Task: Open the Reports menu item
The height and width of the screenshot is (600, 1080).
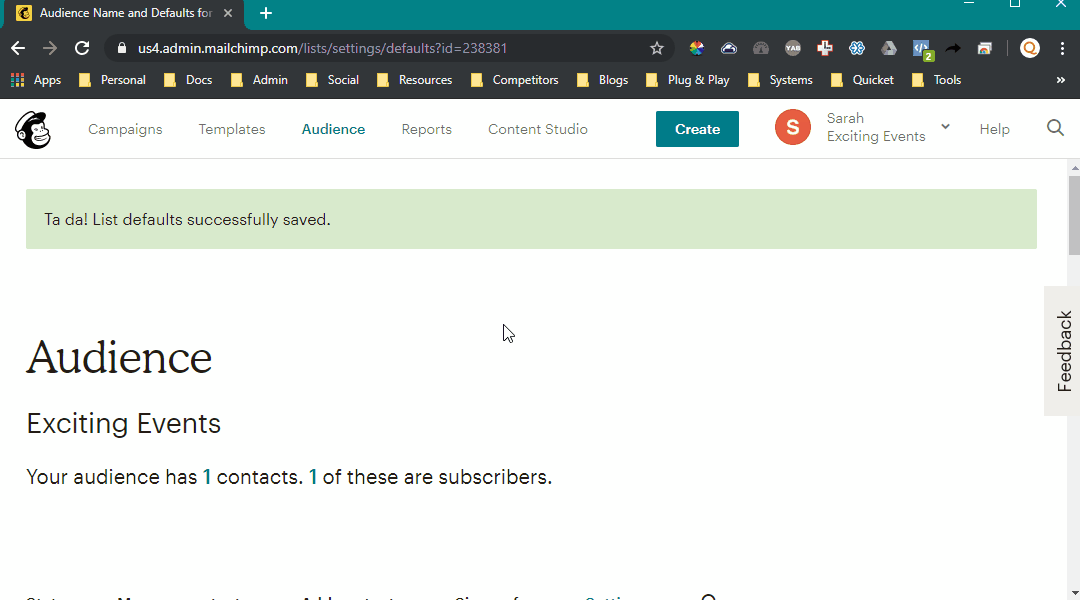Action: pos(426,130)
